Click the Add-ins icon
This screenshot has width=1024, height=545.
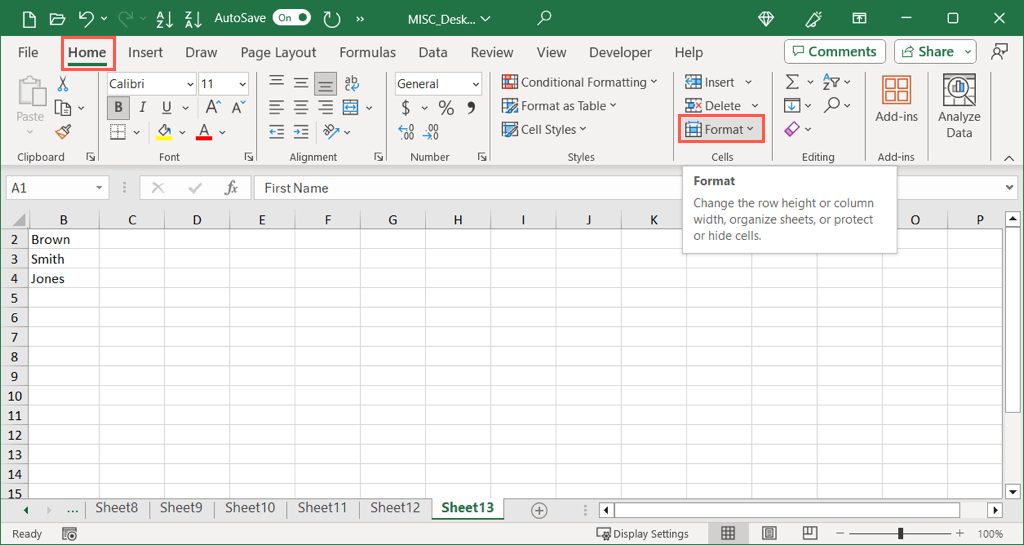(x=896, y=100)
